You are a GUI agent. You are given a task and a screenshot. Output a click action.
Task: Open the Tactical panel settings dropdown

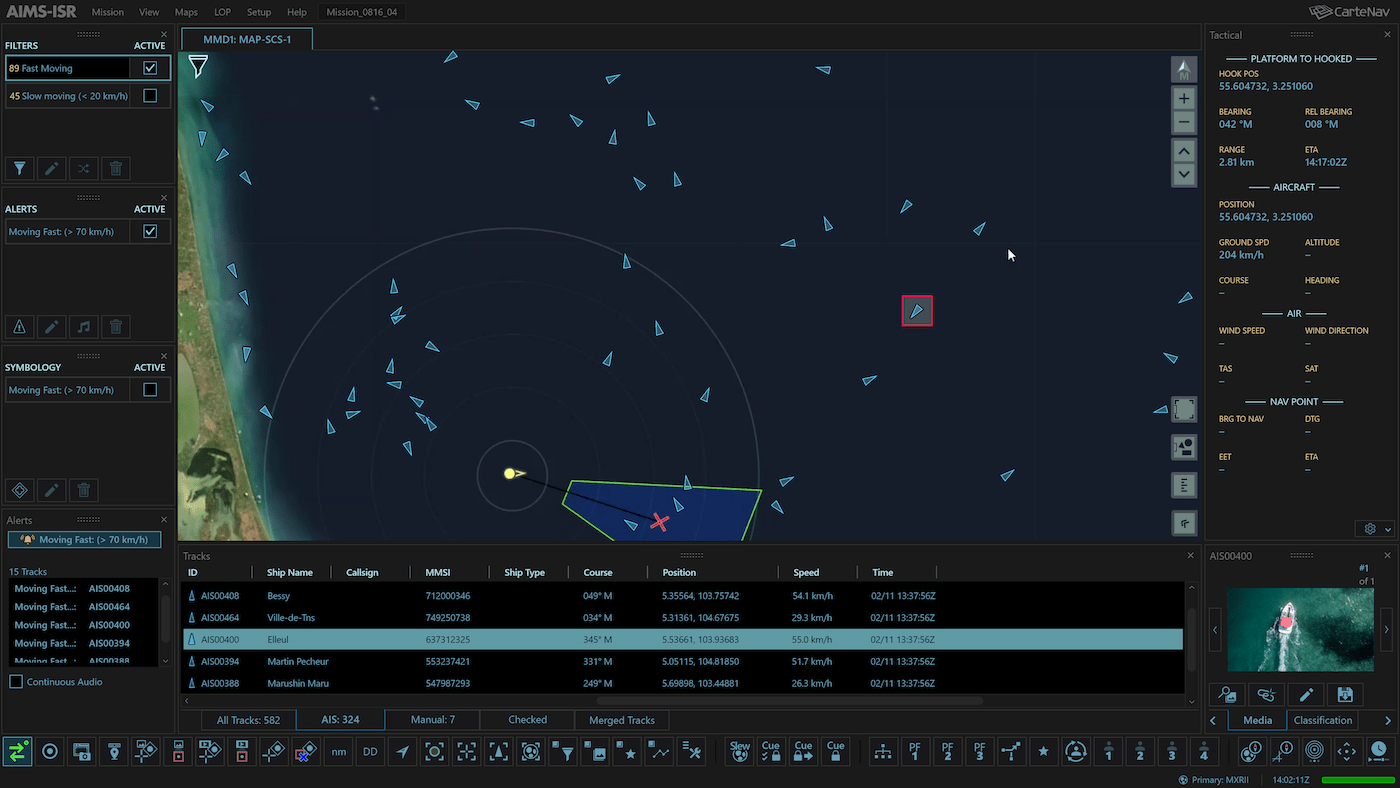point(1377,528)
